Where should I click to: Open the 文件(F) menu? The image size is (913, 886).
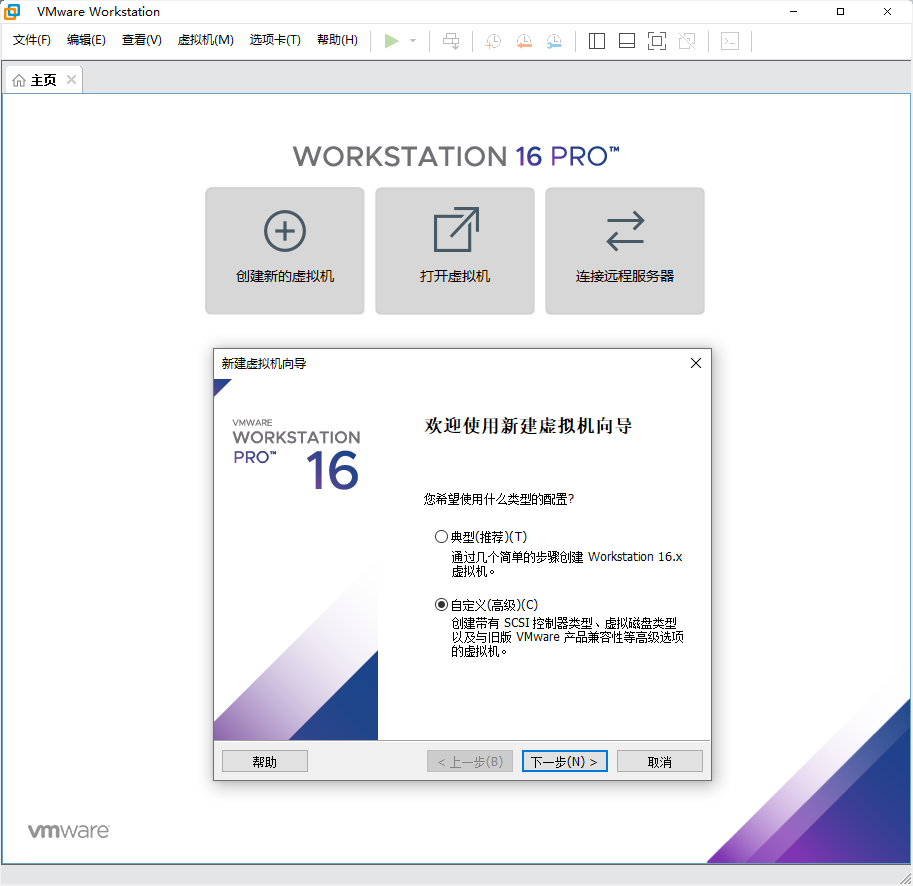[31, 40]
